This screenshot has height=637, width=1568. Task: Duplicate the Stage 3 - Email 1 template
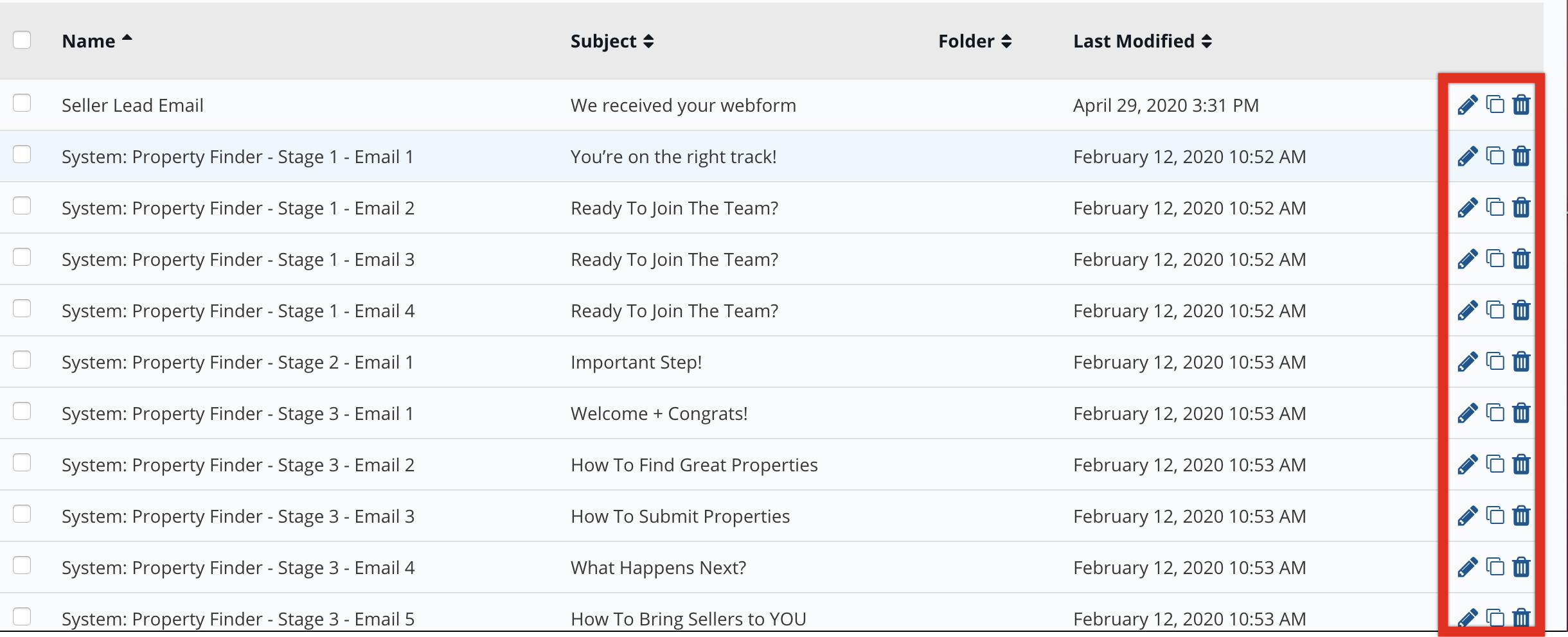[x=1495, y=412]
